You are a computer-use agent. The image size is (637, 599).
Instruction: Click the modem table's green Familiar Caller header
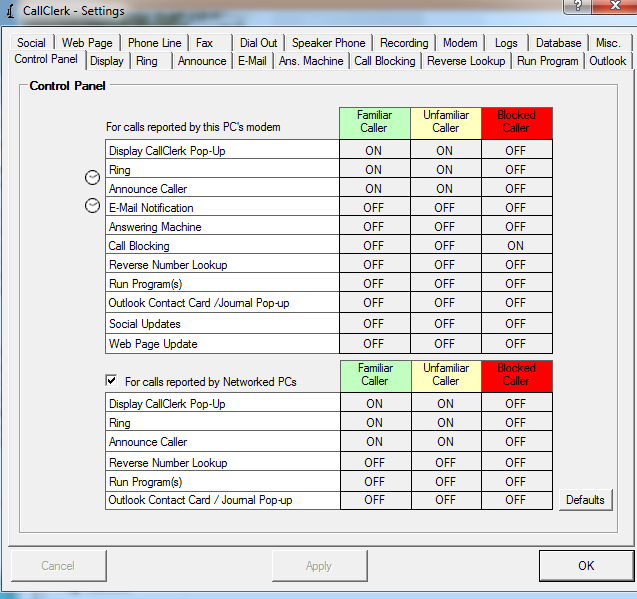375,122
